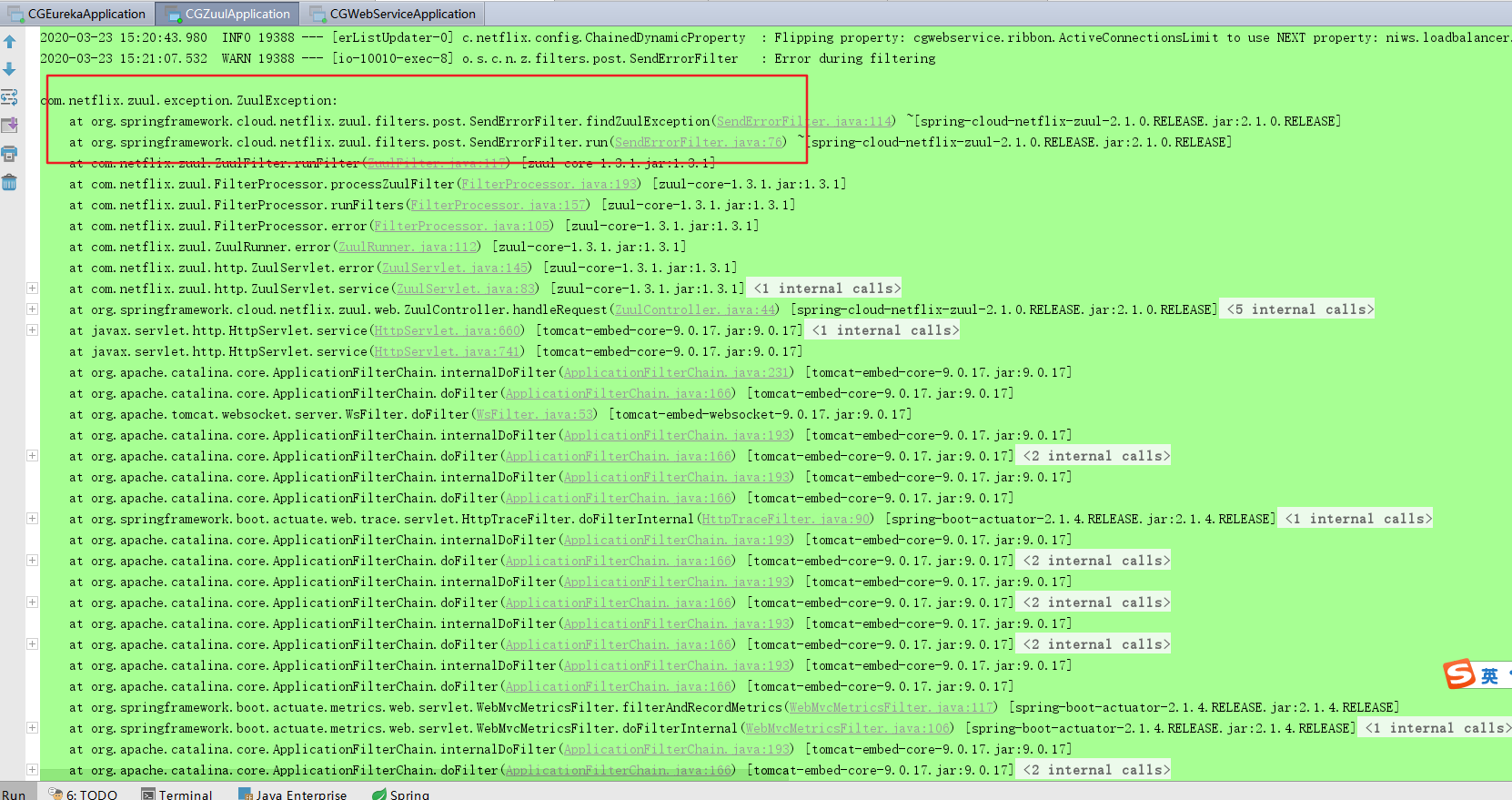Click thread name '[io-10010-exec-8]'
Image resolution: width=1512 pixels, height=800 pixels.
[393, 58]
